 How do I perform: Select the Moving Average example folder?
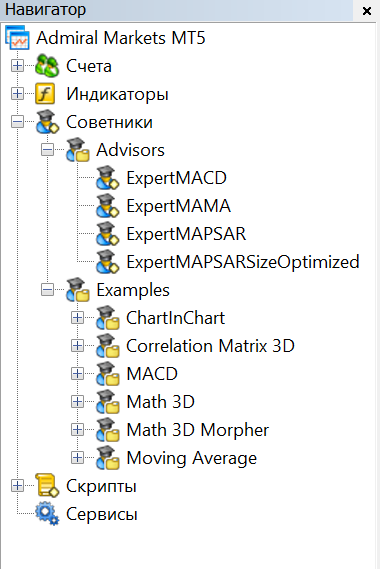[x=191, y=458]
